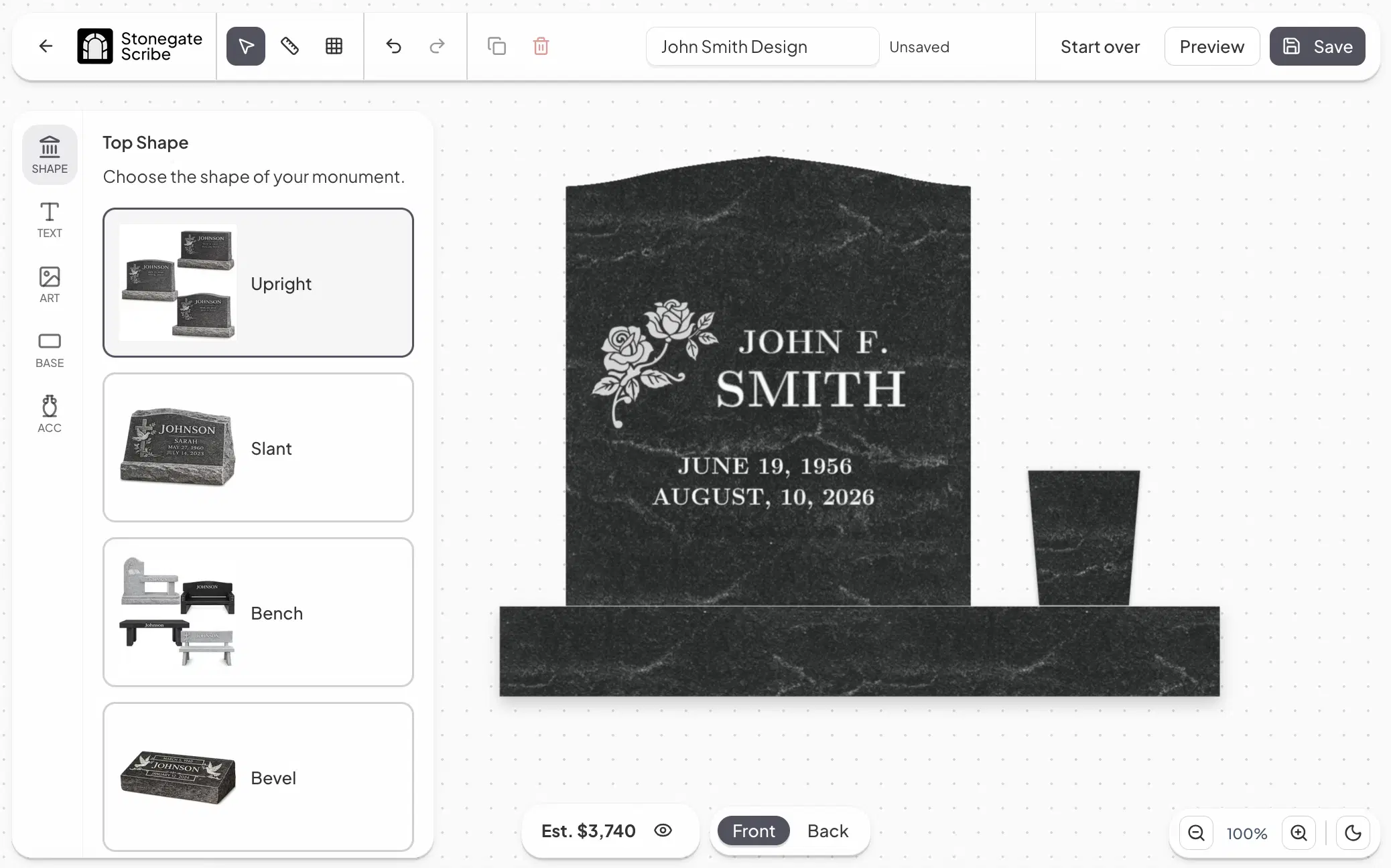This screenshot has width=1391, height=868.
Task: Select the BASE sidebar icon
Action: [49, 348]
